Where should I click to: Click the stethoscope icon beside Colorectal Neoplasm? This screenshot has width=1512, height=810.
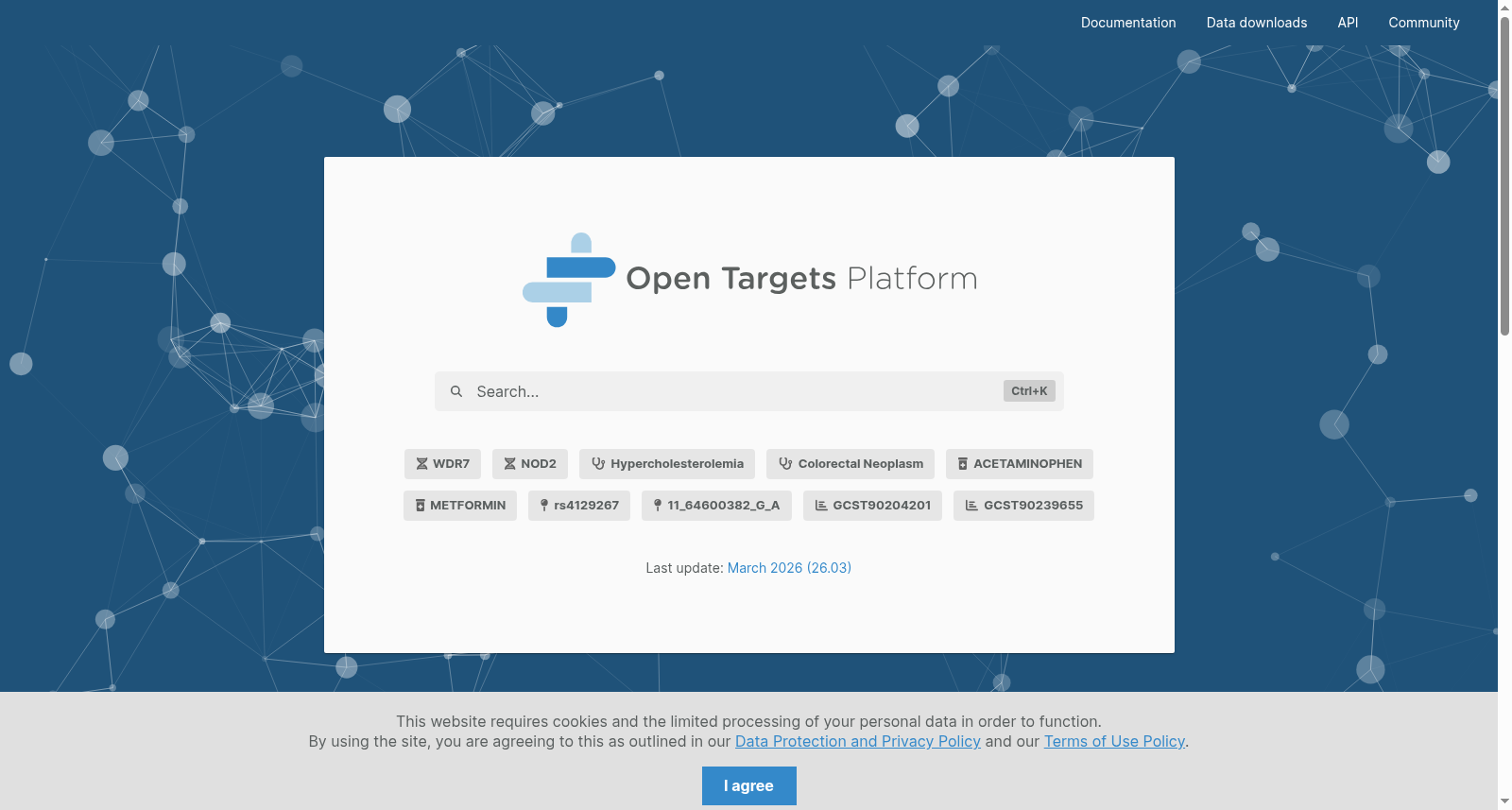785,464
